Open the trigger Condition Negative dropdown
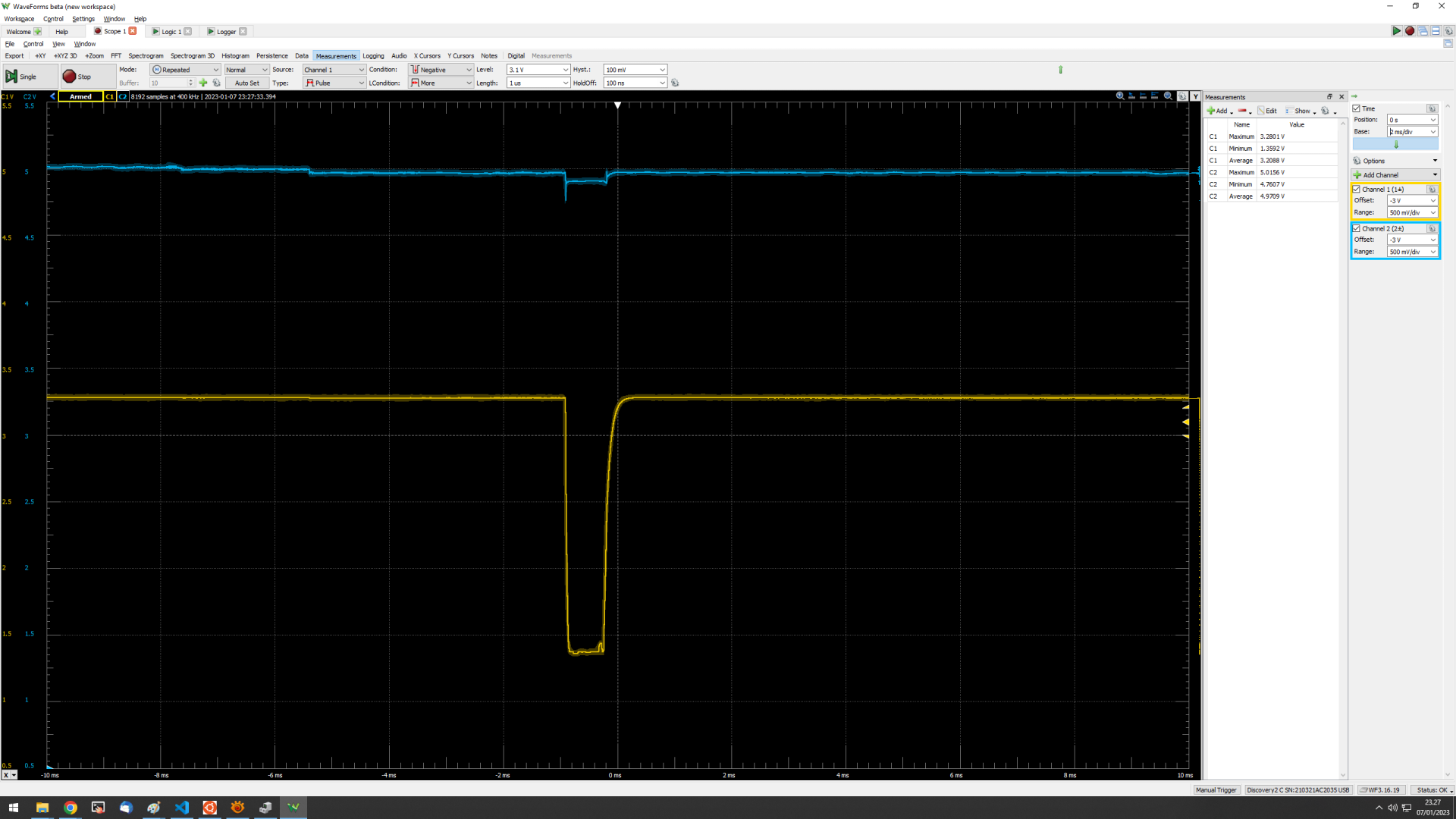Viewport: 1456px width, 819px height. pos(441,70)
